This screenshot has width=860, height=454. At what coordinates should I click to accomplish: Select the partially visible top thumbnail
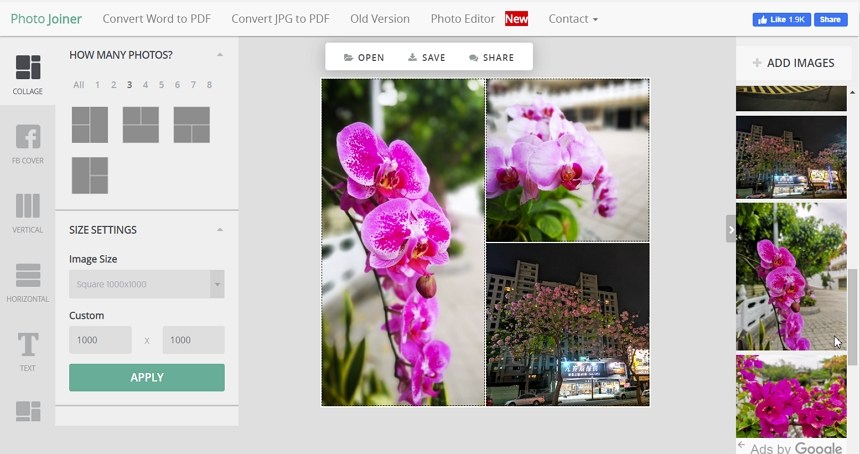[791, 99]
